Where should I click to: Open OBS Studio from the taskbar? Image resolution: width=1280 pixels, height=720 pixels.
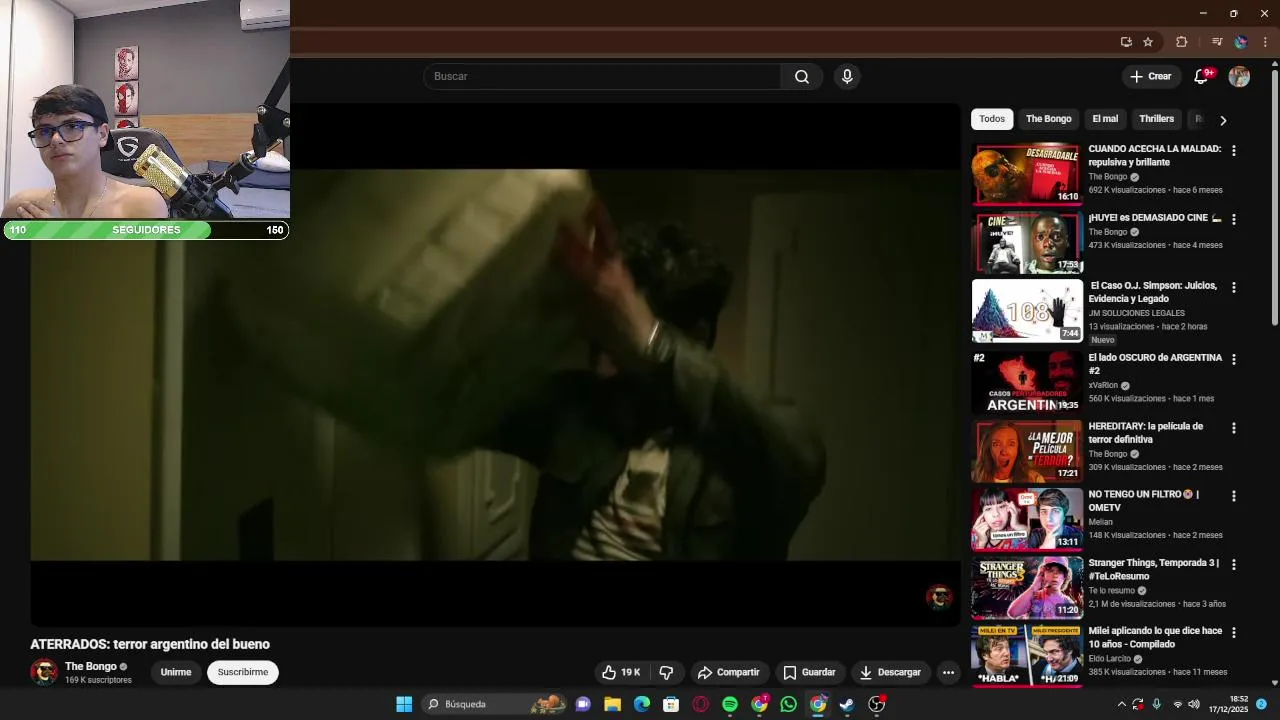[x=877, y=704]
